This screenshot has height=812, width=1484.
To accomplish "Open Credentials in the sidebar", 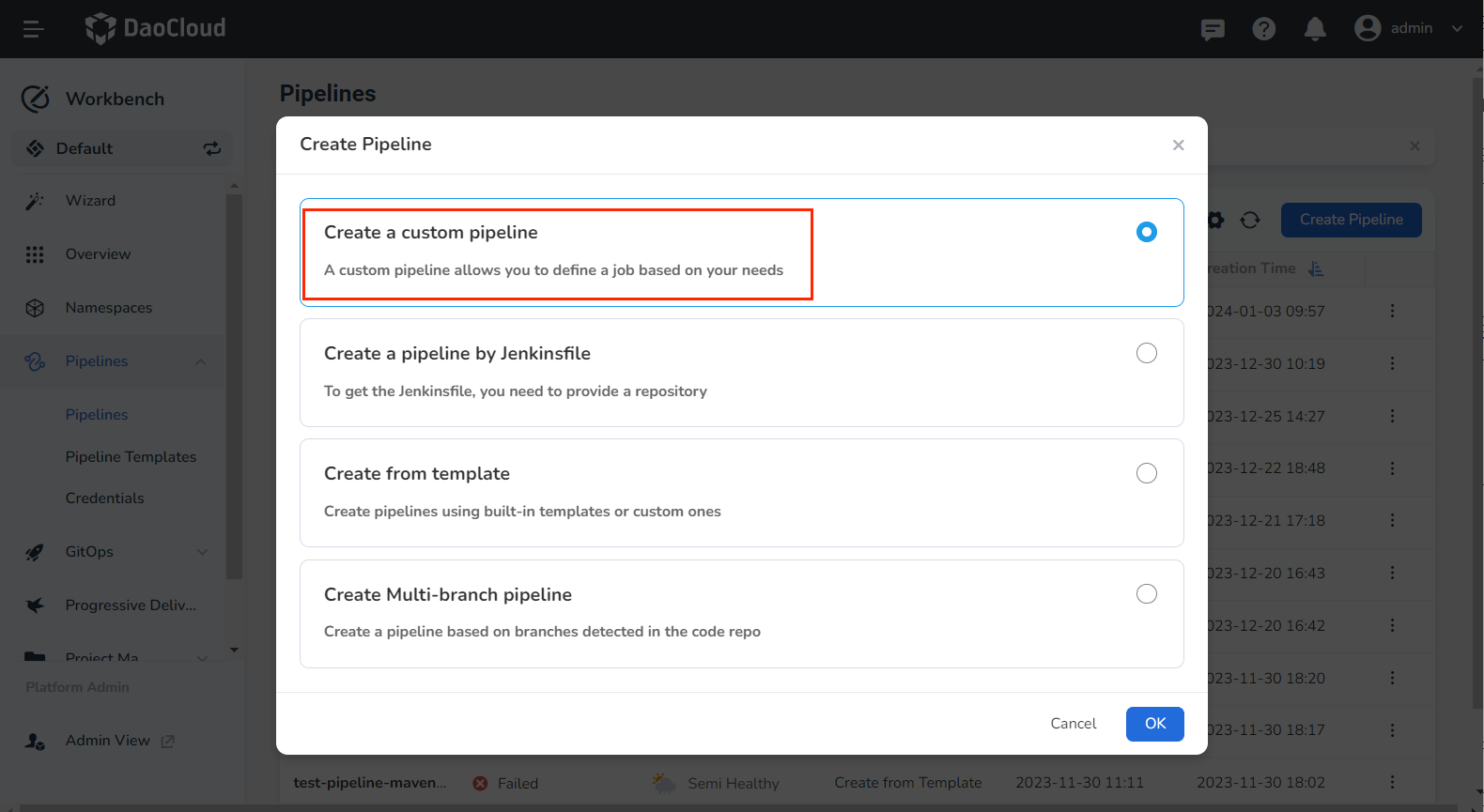I will pyautogui.click(x=104, y=498).
